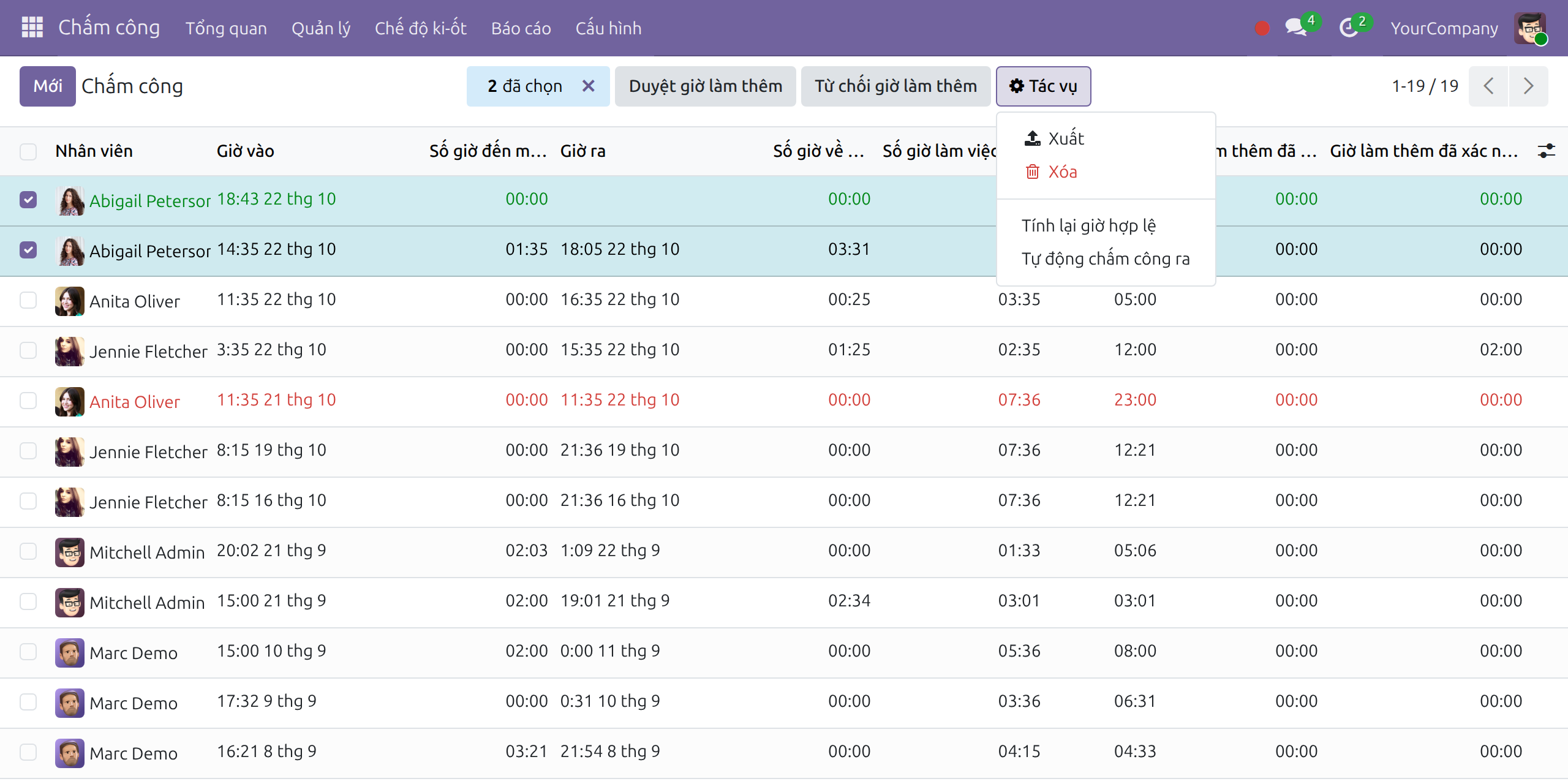Click Duyệt giờ làm thêm button
Image resolution: width=1568 pixels, height=784 pixels.
(706, 86)
